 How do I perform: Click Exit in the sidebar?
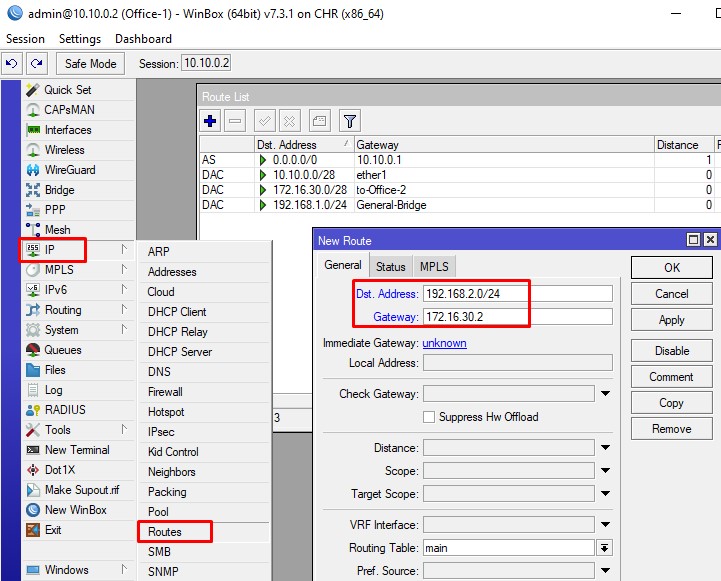click(79, 530)
